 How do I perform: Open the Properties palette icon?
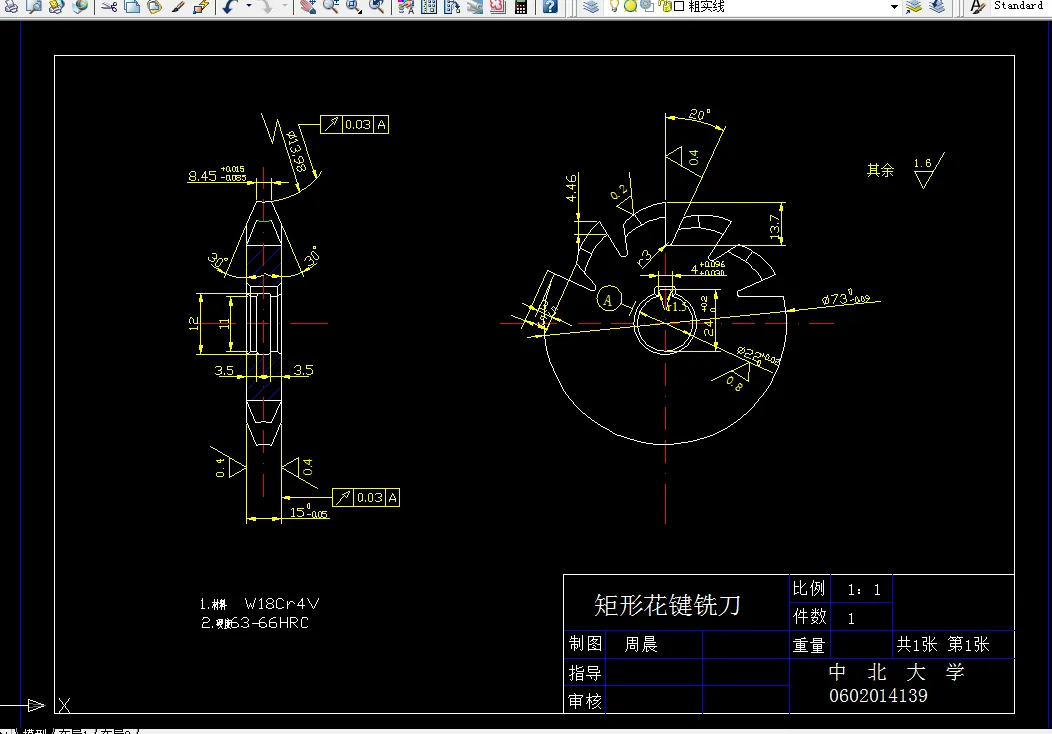pyautogui.click(x=406, y=7)
